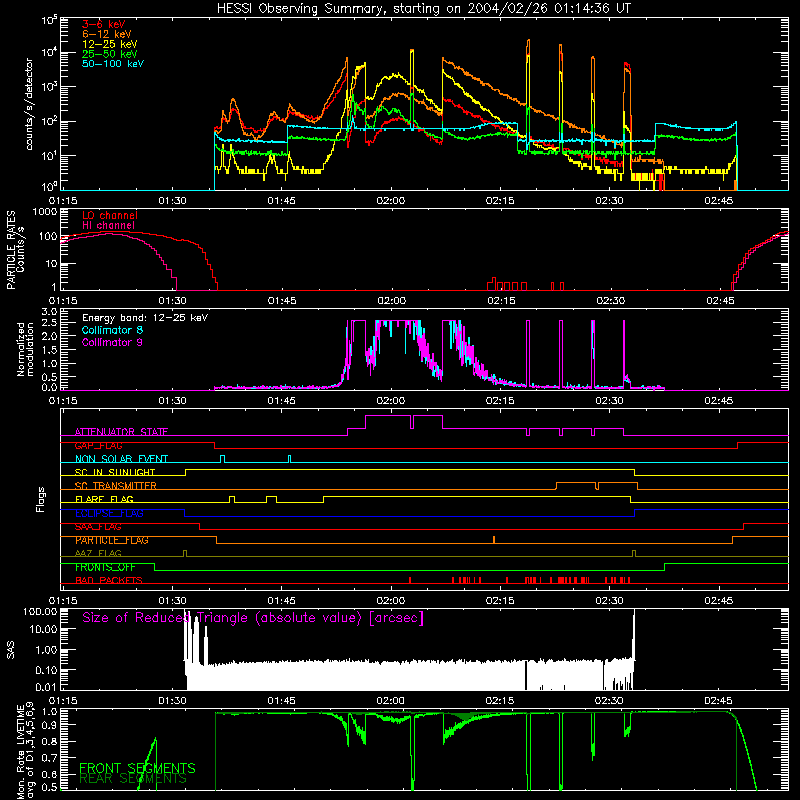Click the Size of Reduced Triangle label
The image size is (800, 800).
coord(253,618)
